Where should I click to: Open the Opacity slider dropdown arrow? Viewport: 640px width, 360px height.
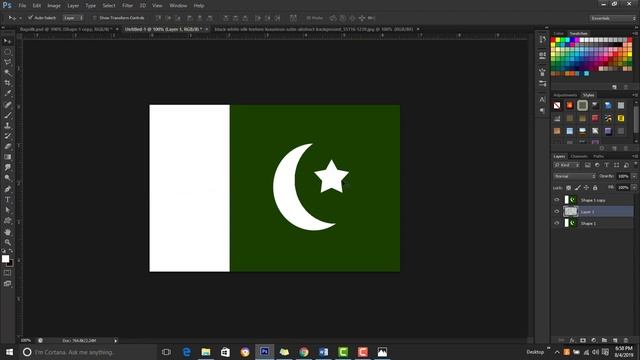pos(634,176)
